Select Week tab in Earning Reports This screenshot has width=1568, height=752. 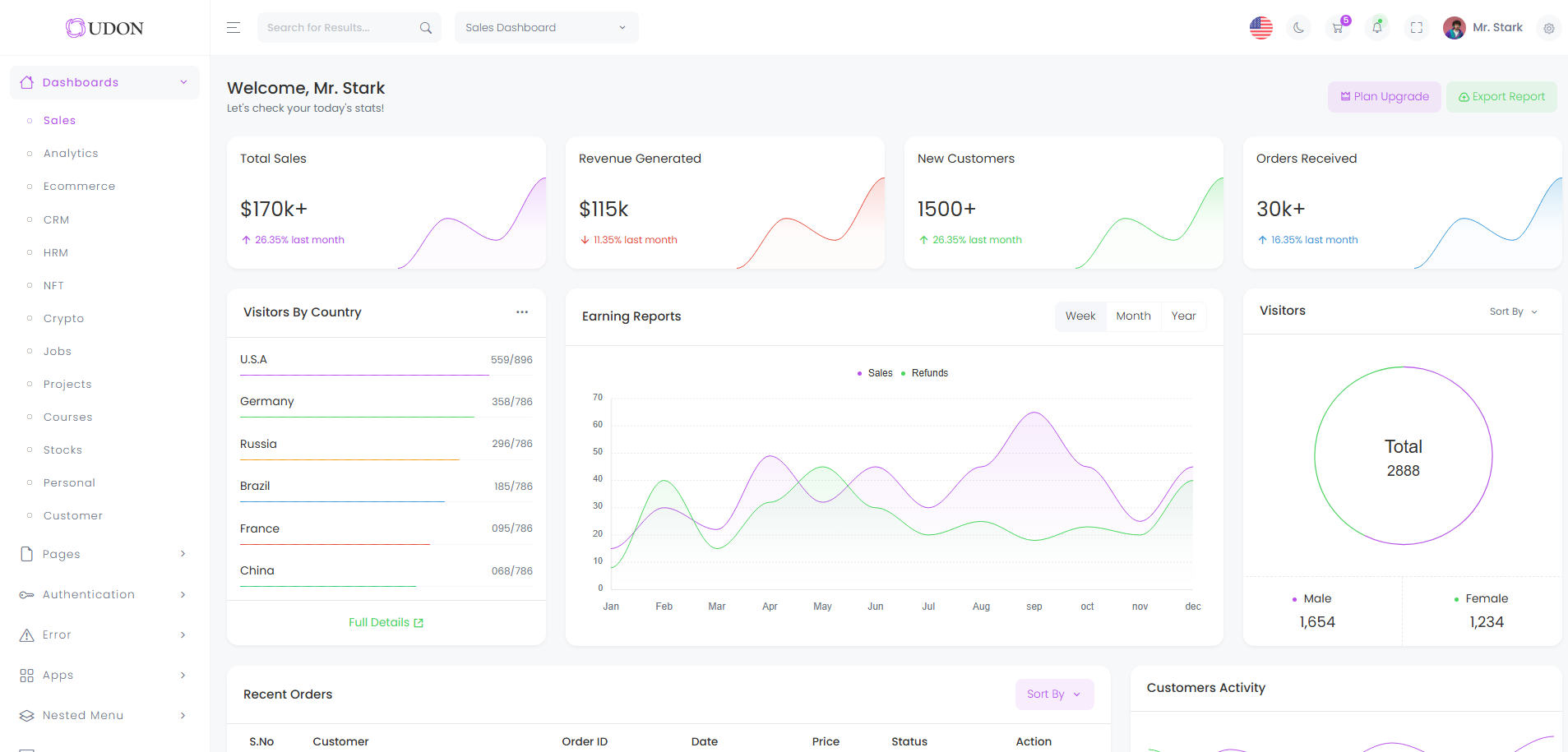1080,316
